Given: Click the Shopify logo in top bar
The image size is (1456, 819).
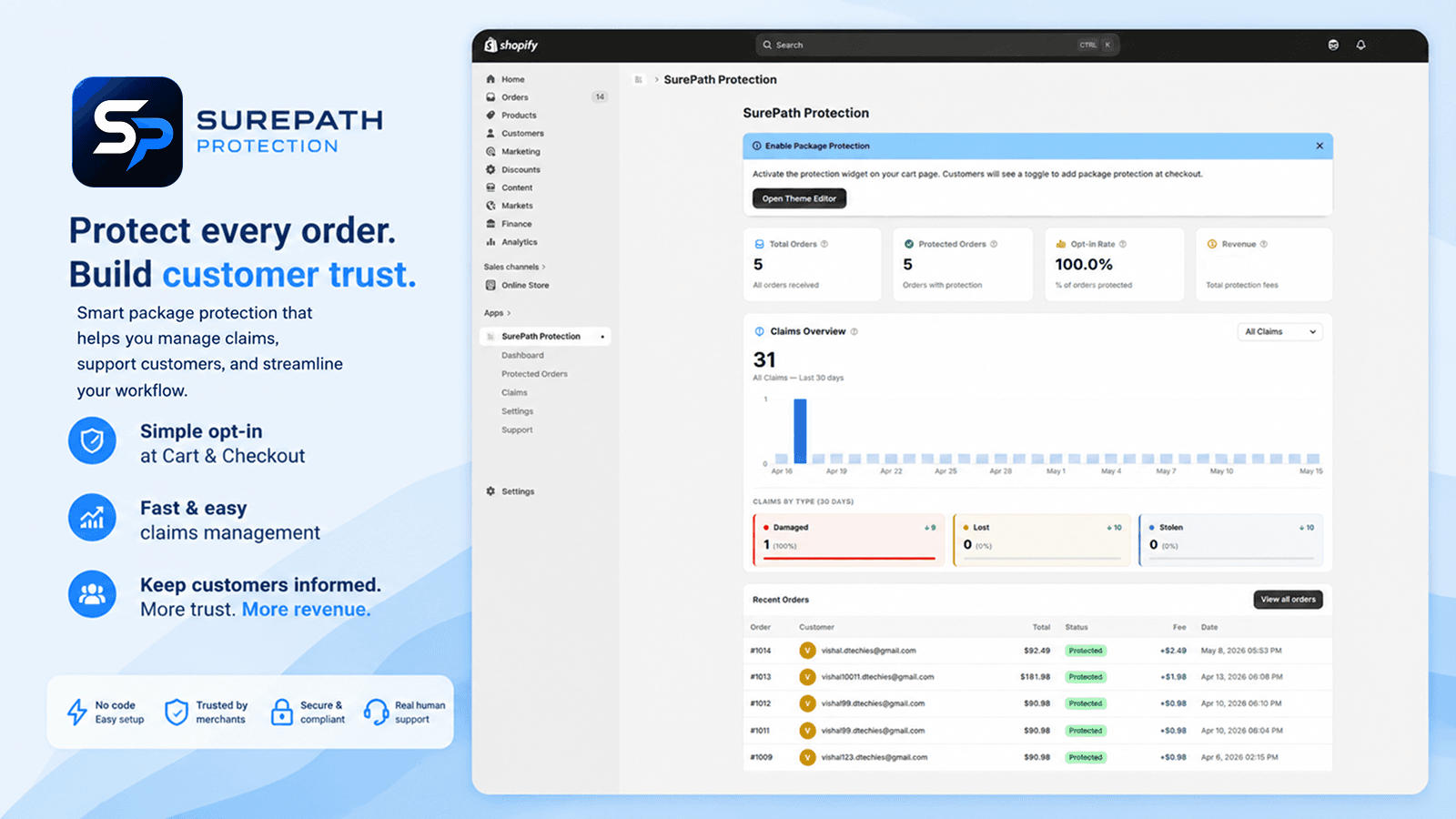Looking at the screenshot, I should point(511,45).
